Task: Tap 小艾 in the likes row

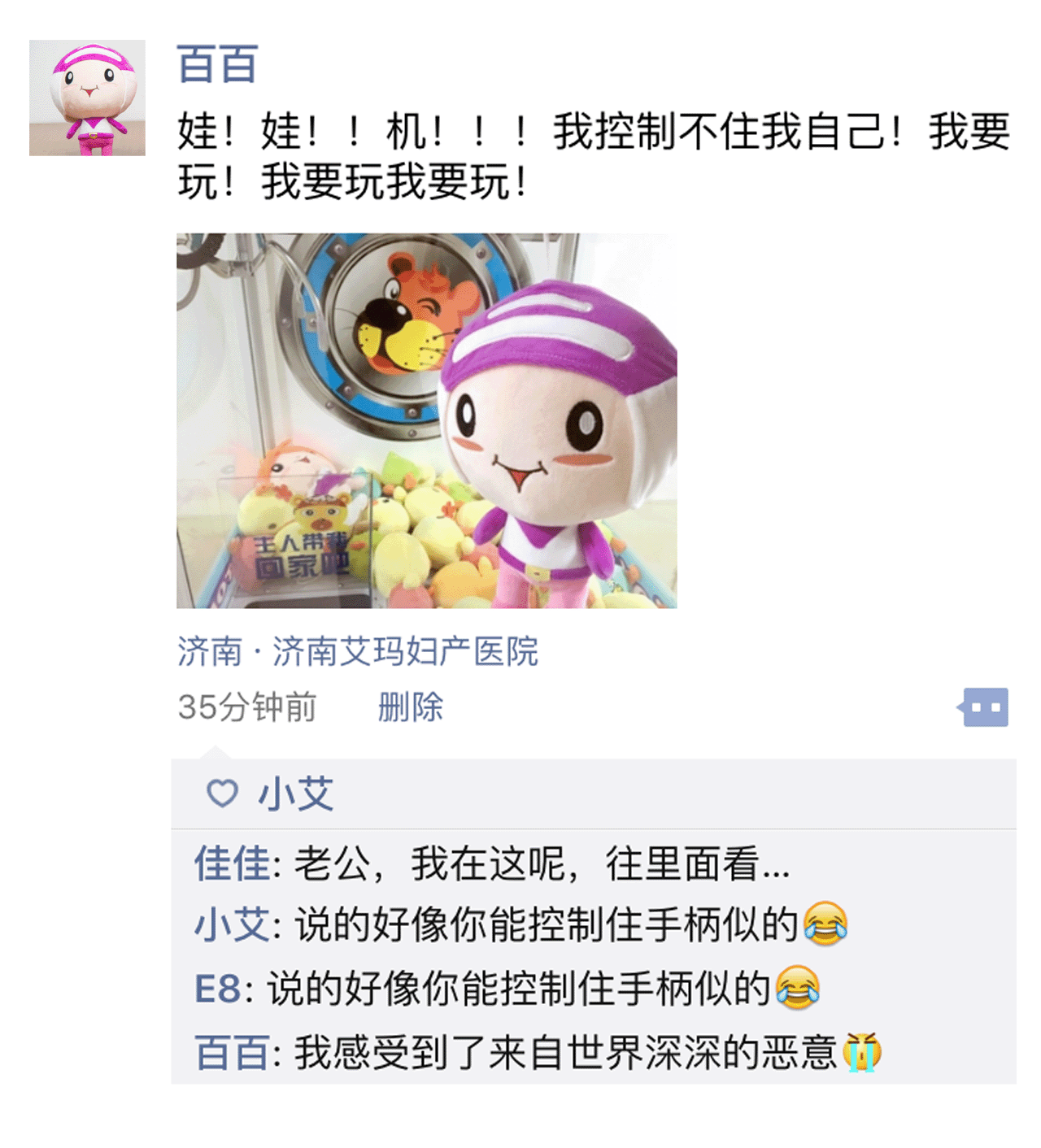Action: [296, 793]
